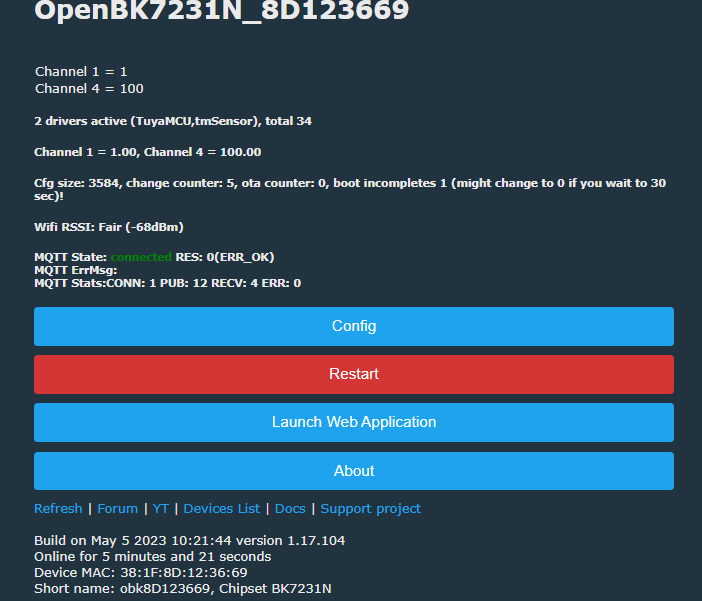Click the 'MQTT ErrMsg:' line
702x601 pixels.
[x=76, y=270]
